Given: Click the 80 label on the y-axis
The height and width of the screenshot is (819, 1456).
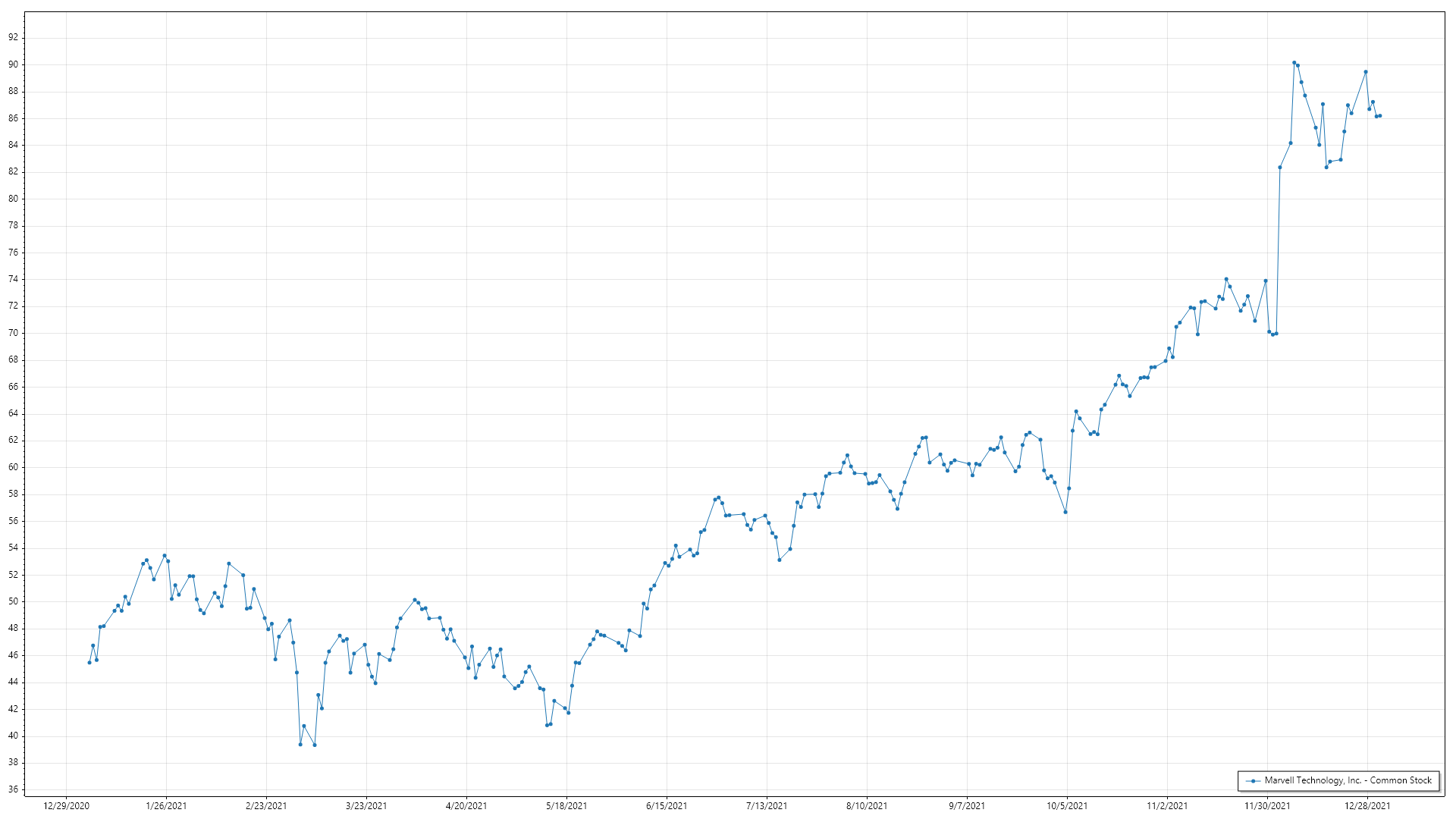Looking at the screenshot, I should point(14,199).
